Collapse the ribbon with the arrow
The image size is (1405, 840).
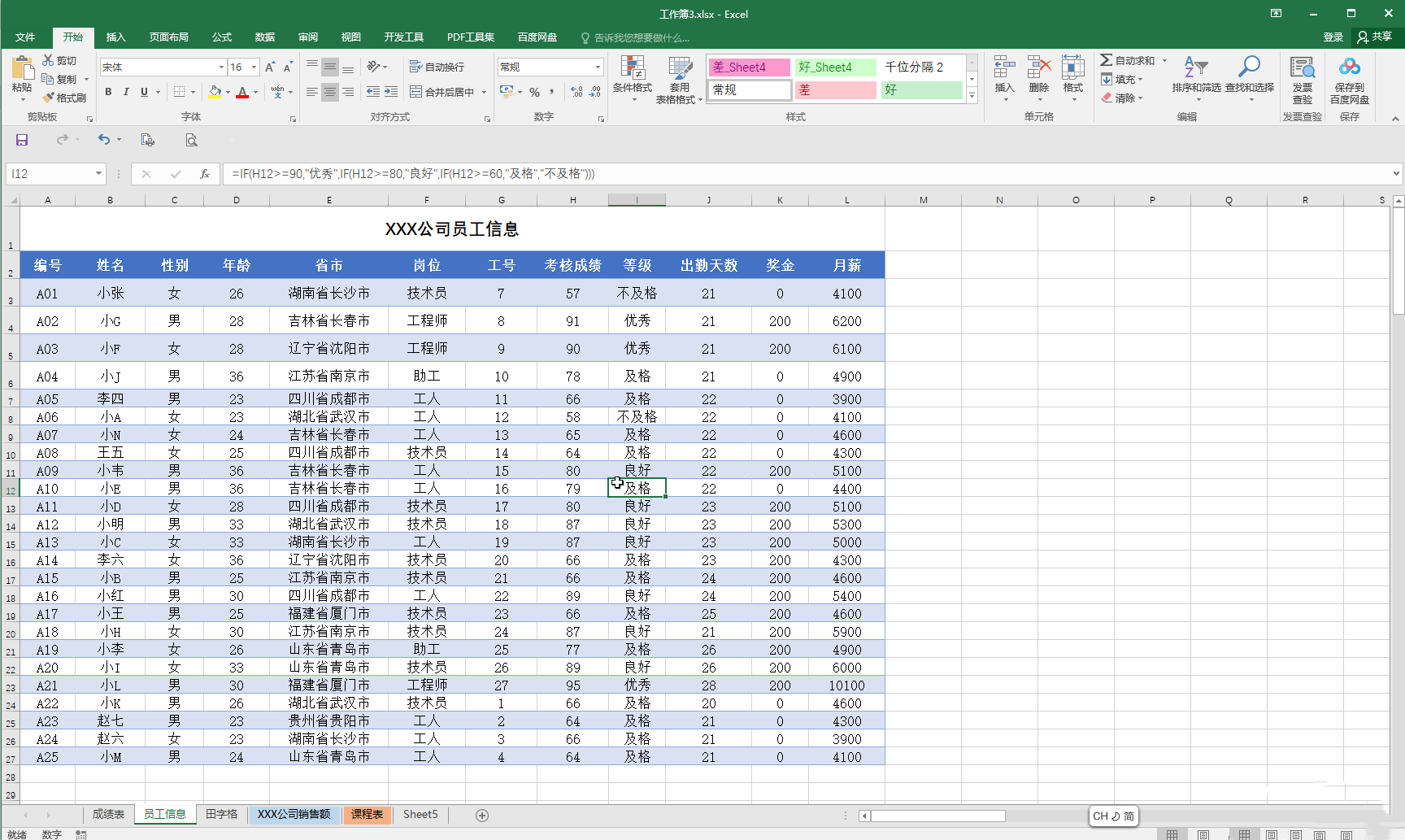click(x=1395, y=119)
